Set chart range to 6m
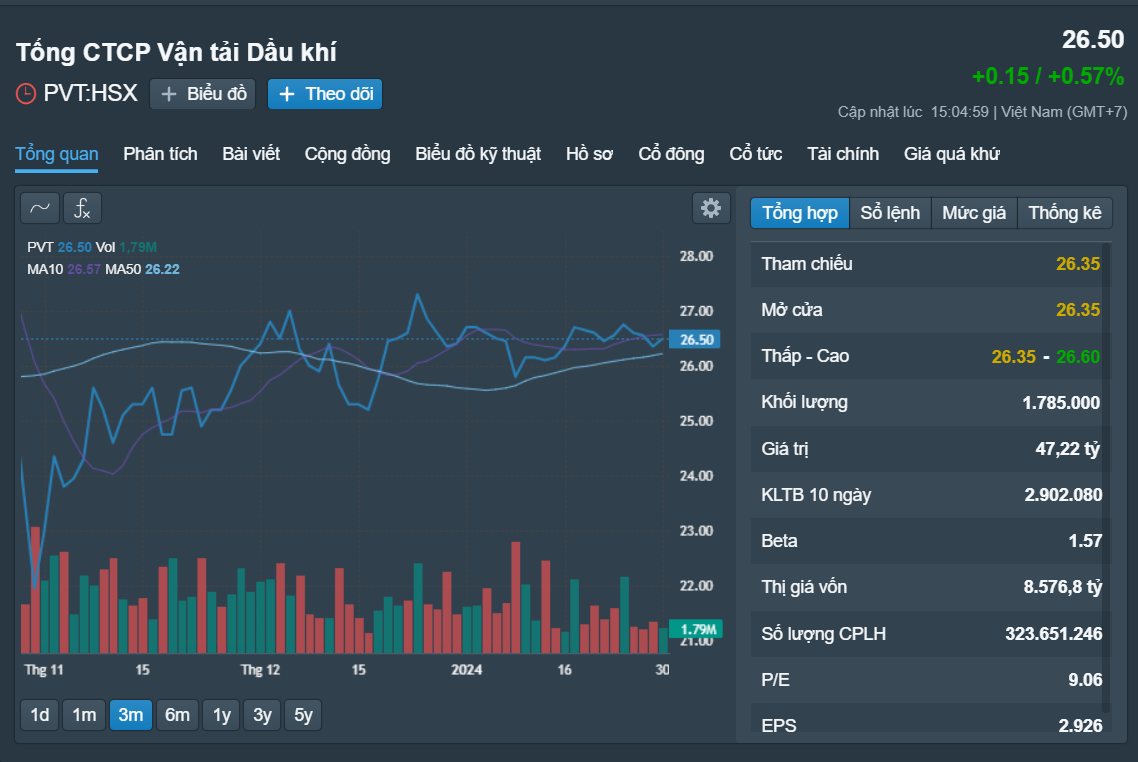The width and height of the screenshot is (1138, 762). coord(177,715)
